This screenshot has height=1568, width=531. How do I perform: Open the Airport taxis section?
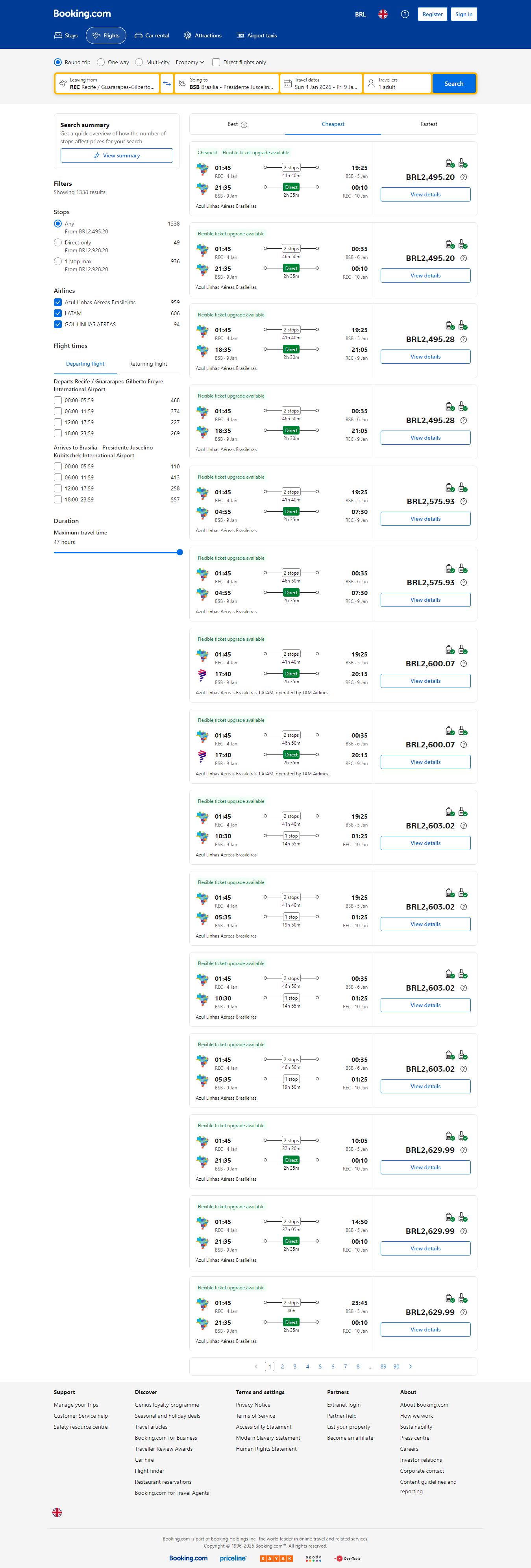(x=256, y=35)
